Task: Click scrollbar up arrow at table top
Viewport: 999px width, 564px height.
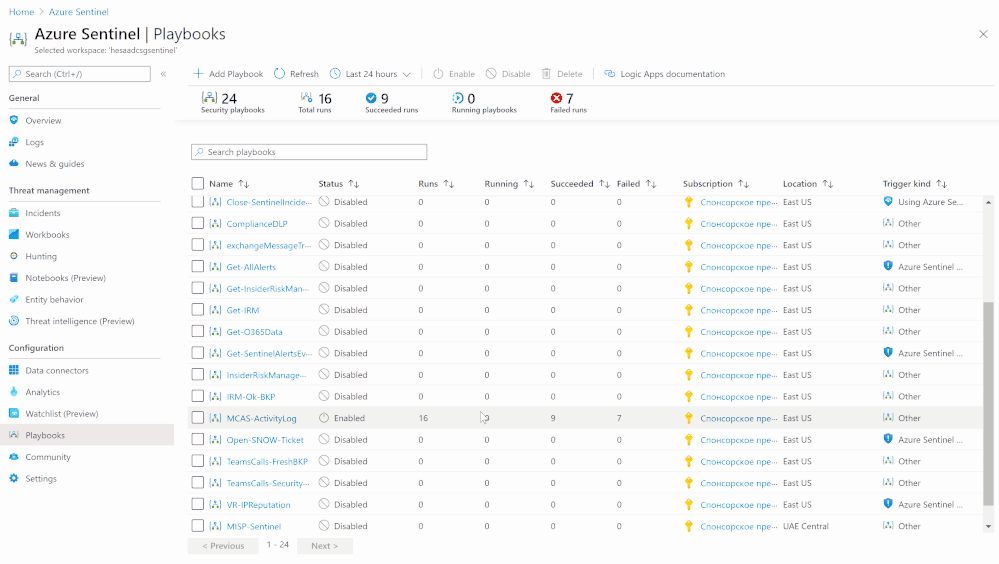Action: click(x=988, y=202)
